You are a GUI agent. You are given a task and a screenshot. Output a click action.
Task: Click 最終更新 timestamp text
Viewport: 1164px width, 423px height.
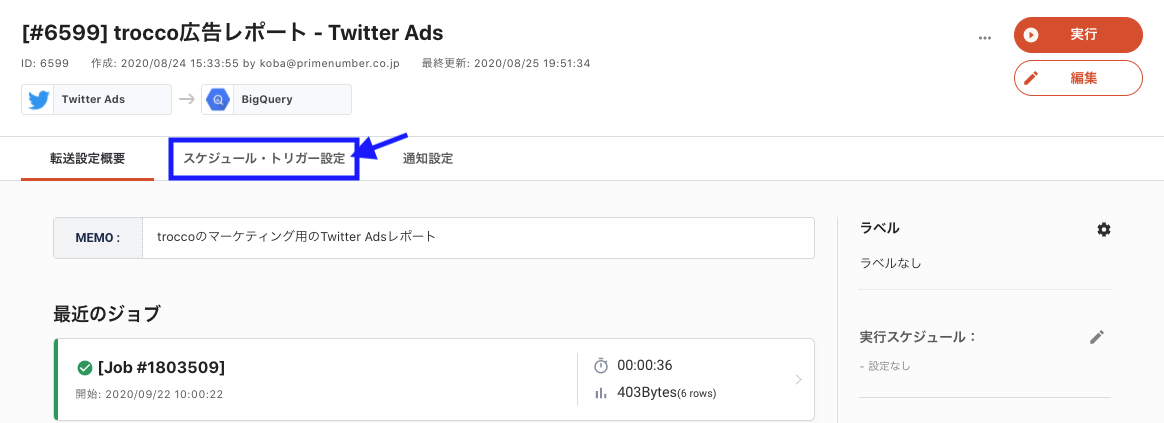pos(506,64)
